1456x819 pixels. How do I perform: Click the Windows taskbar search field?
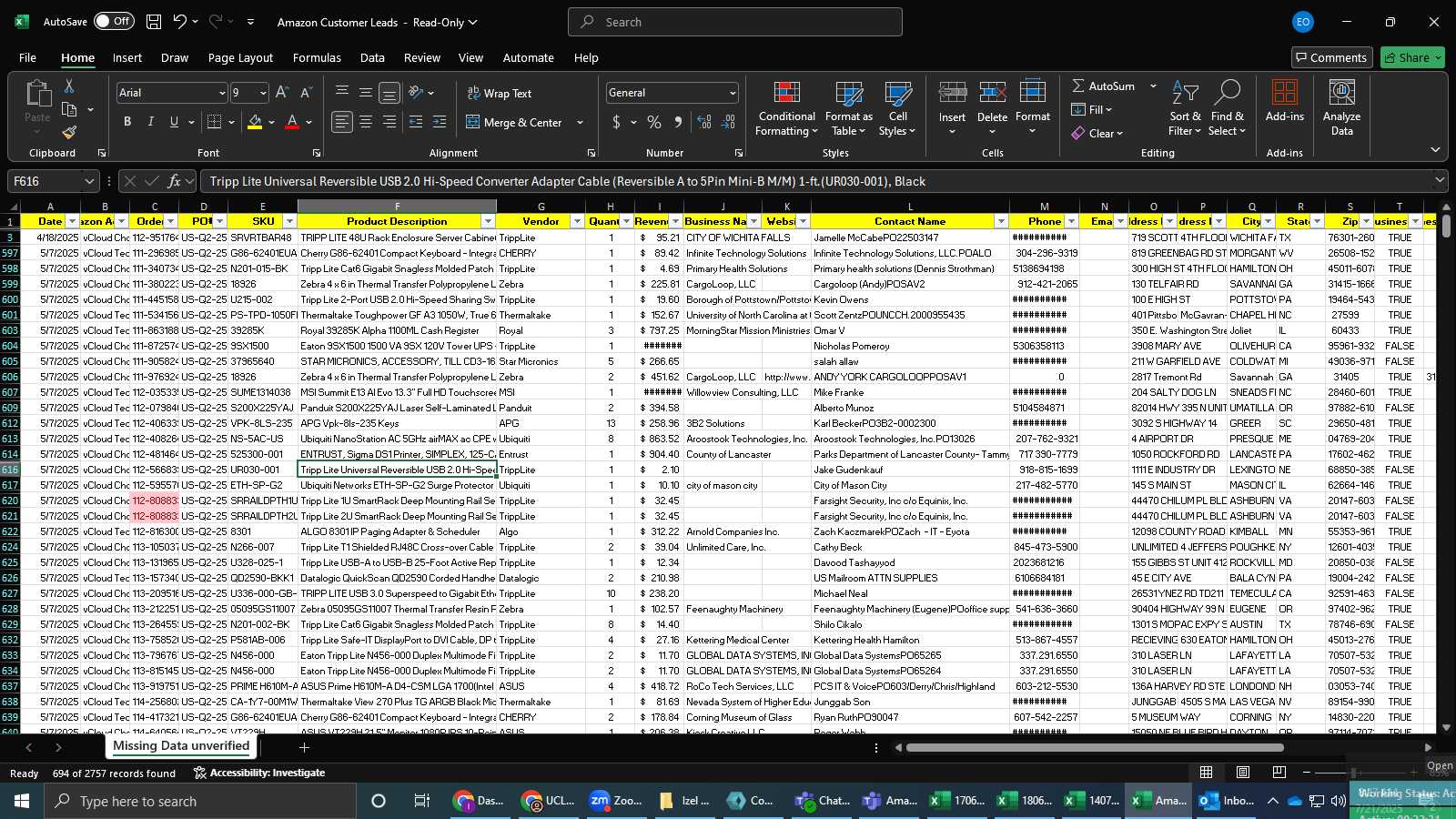click(200, 801)
